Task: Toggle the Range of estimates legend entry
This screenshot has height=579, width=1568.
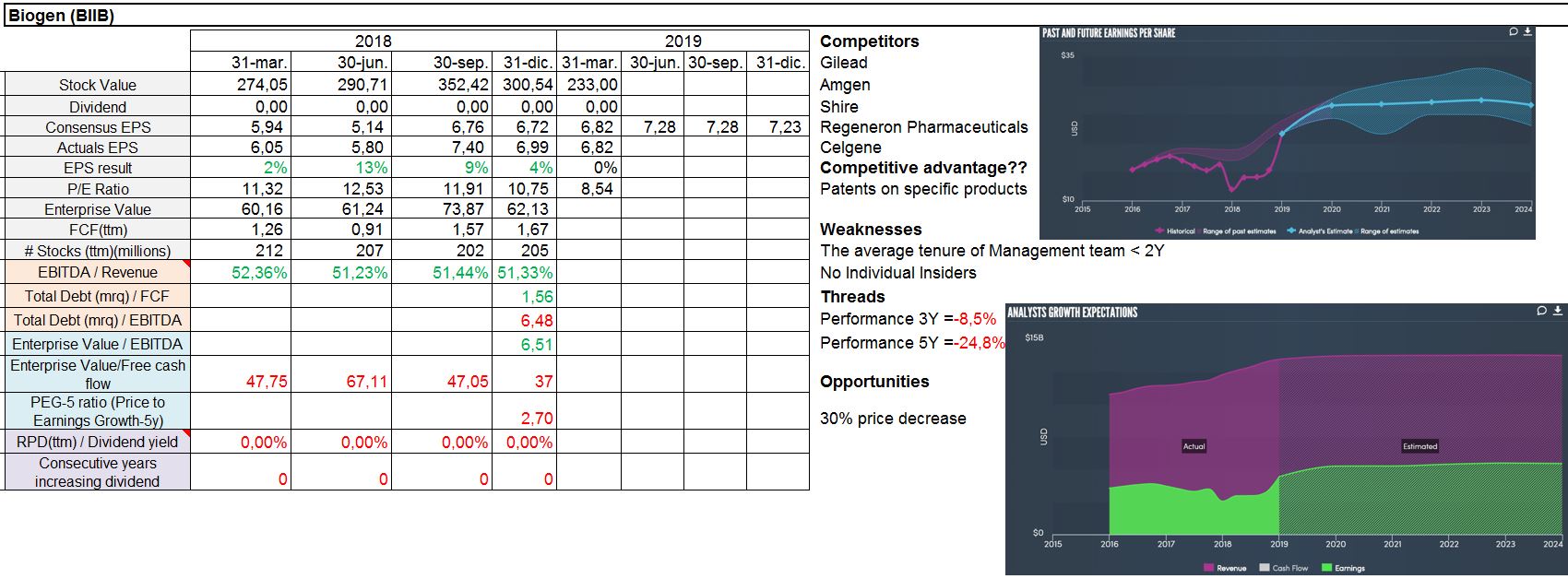Action: tap(1389, 231)
